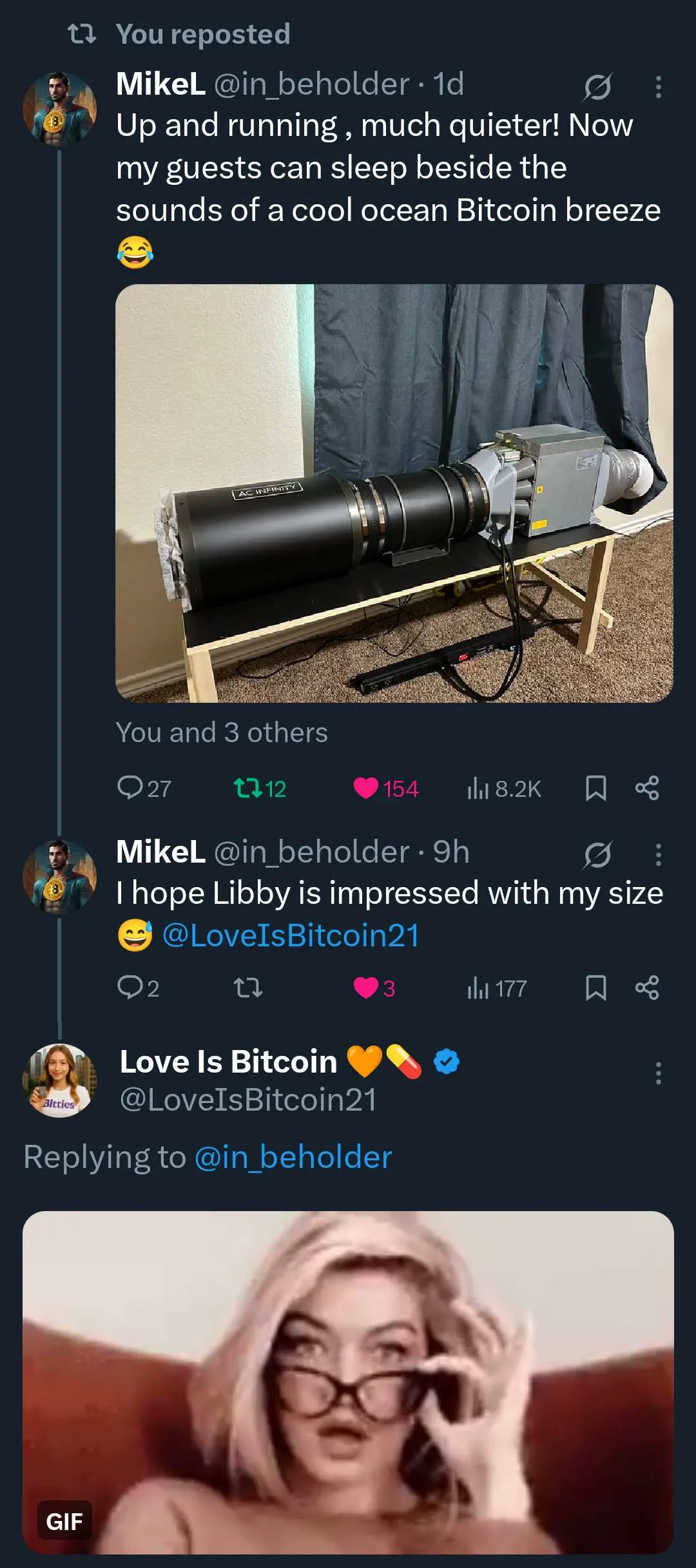The width and height of the screenshot is (696, 1568).
Task: Open more options for Love Is Bitcoin reply
Action: click(658, 1073)
